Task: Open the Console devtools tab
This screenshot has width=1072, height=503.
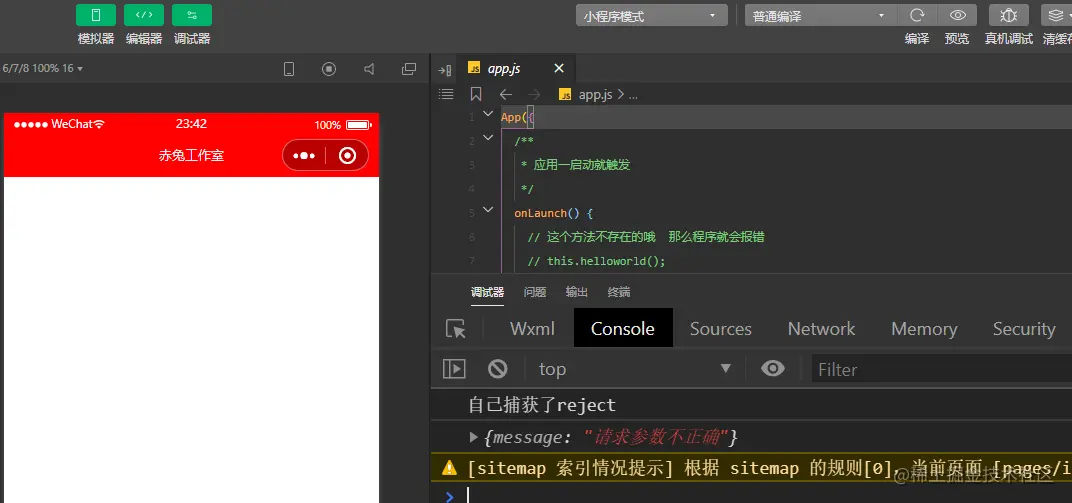Action: click(x=623, y=329)
